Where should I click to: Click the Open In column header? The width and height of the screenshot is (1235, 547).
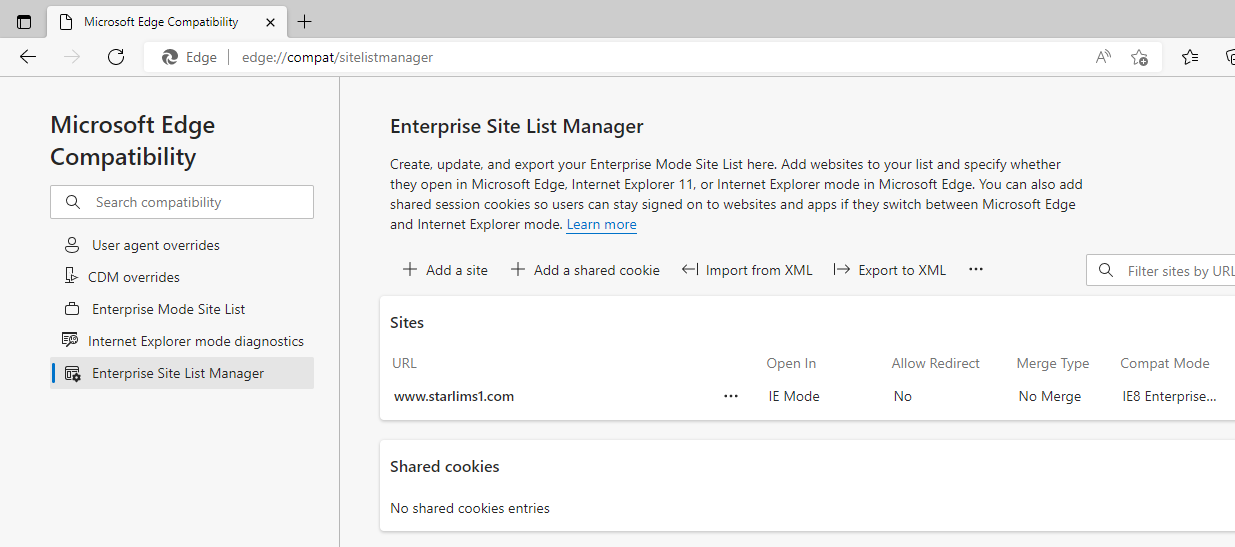[791, 363]
